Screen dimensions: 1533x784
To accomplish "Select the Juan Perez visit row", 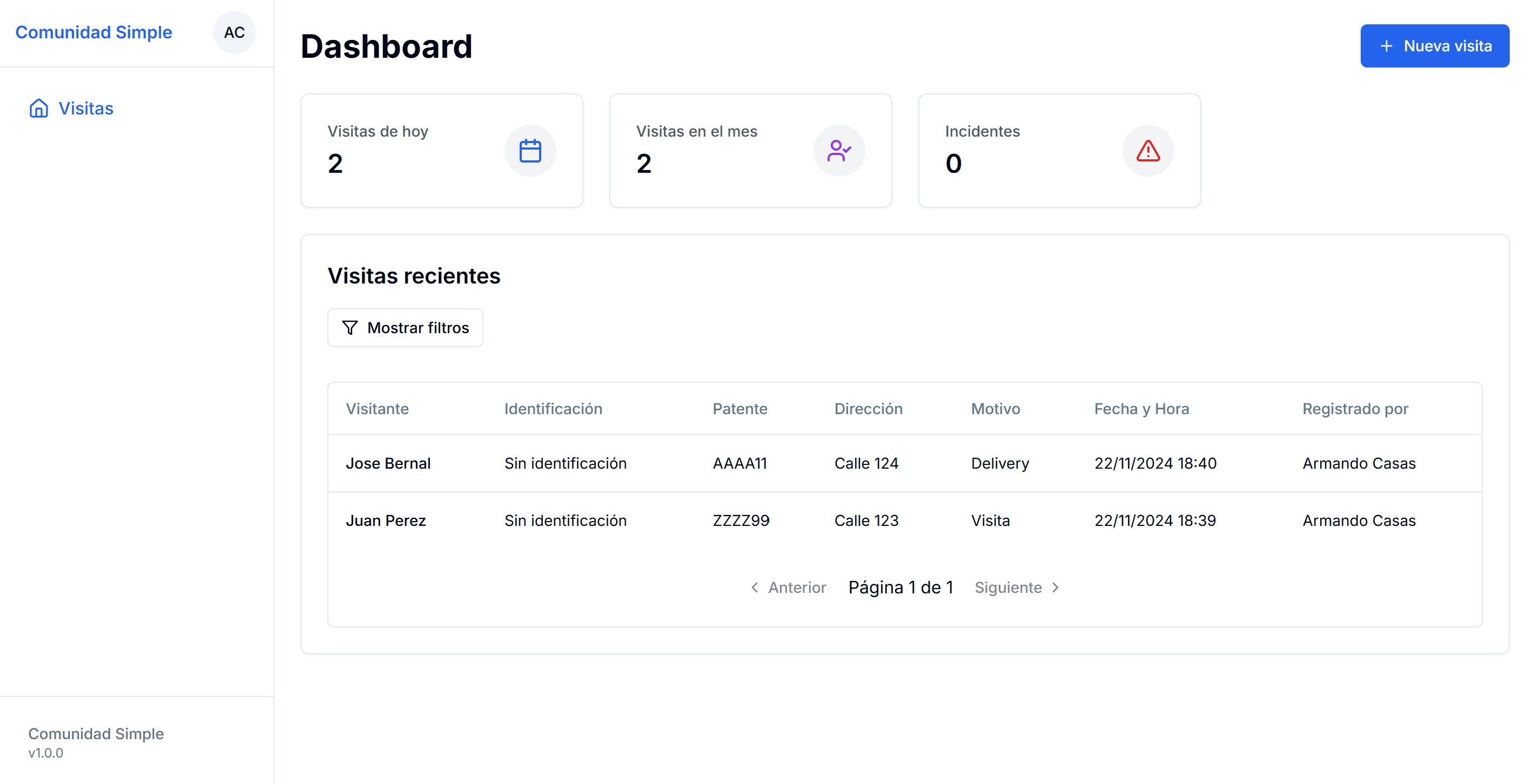I will [904, 521].
